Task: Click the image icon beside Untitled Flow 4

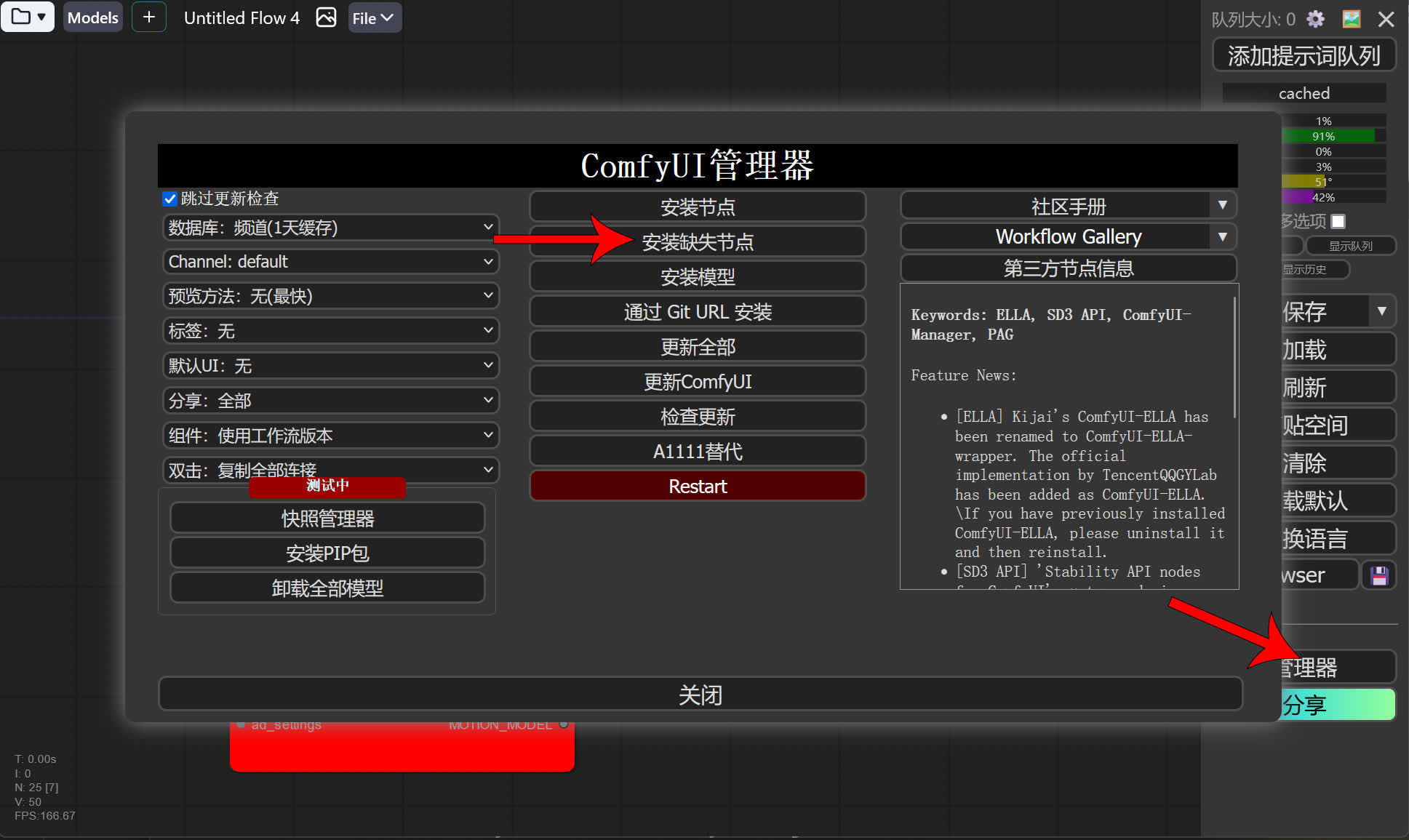Action: (x=326, y=17)
